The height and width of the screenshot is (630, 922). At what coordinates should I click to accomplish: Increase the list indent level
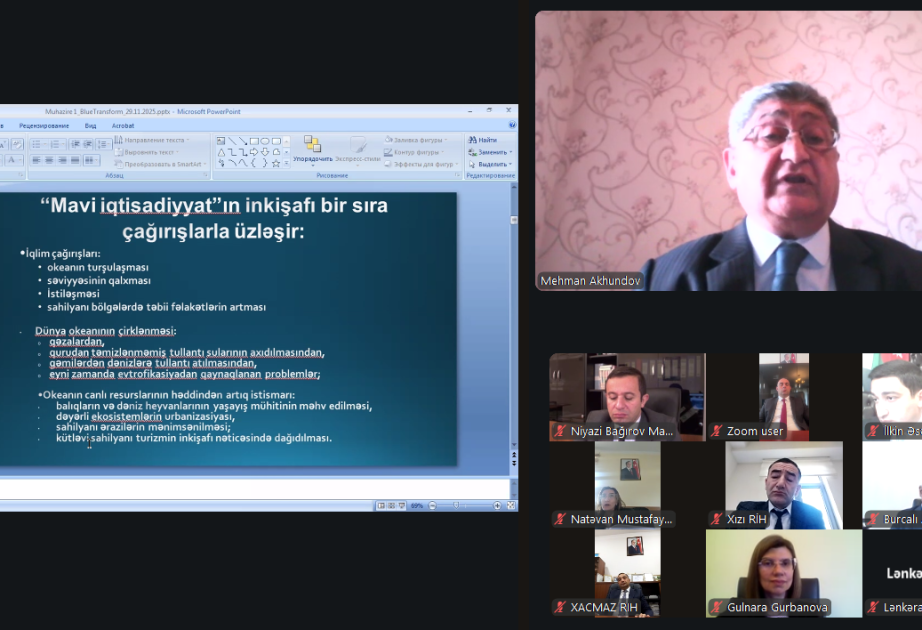(x=88, y=144)
